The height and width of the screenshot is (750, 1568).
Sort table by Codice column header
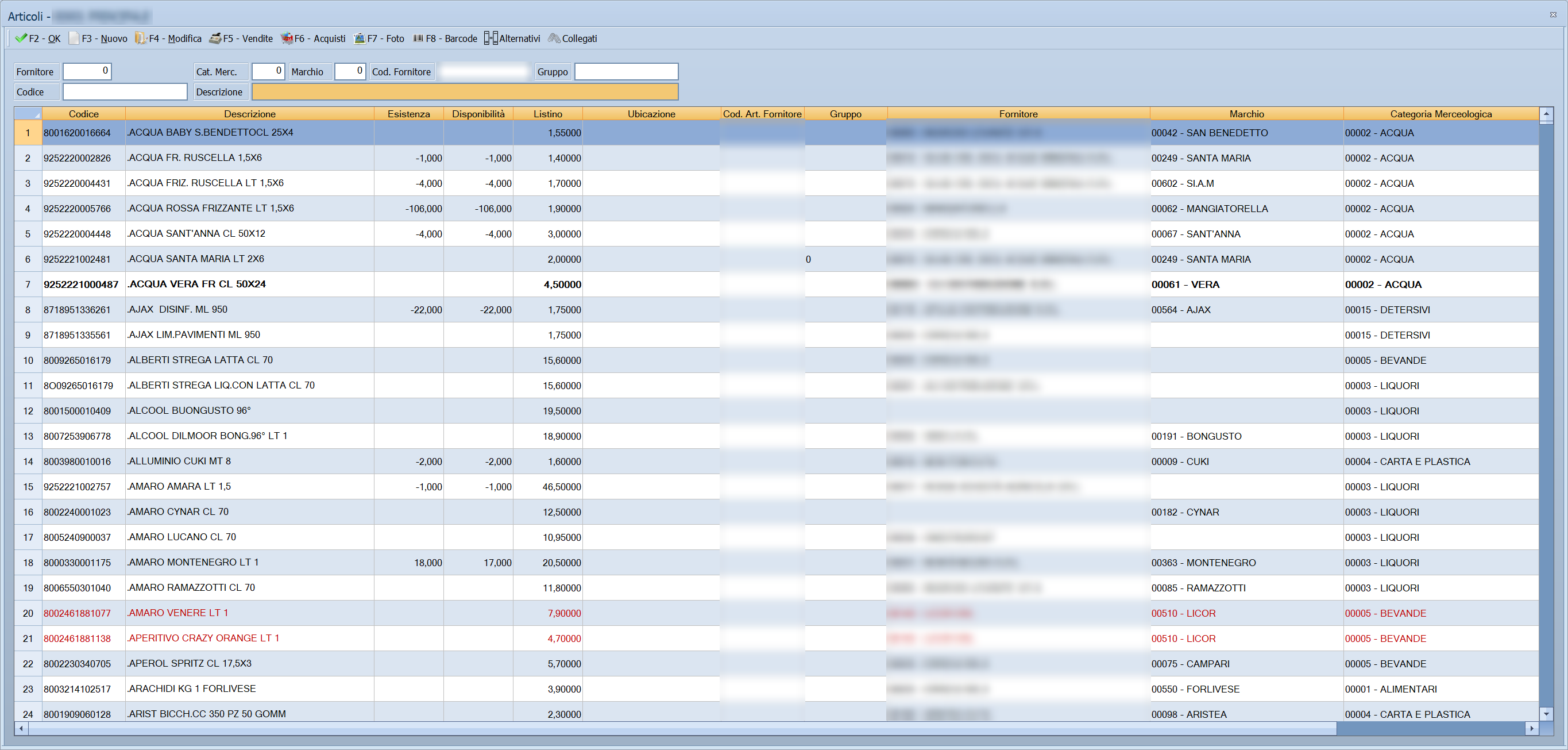point(83,114)
